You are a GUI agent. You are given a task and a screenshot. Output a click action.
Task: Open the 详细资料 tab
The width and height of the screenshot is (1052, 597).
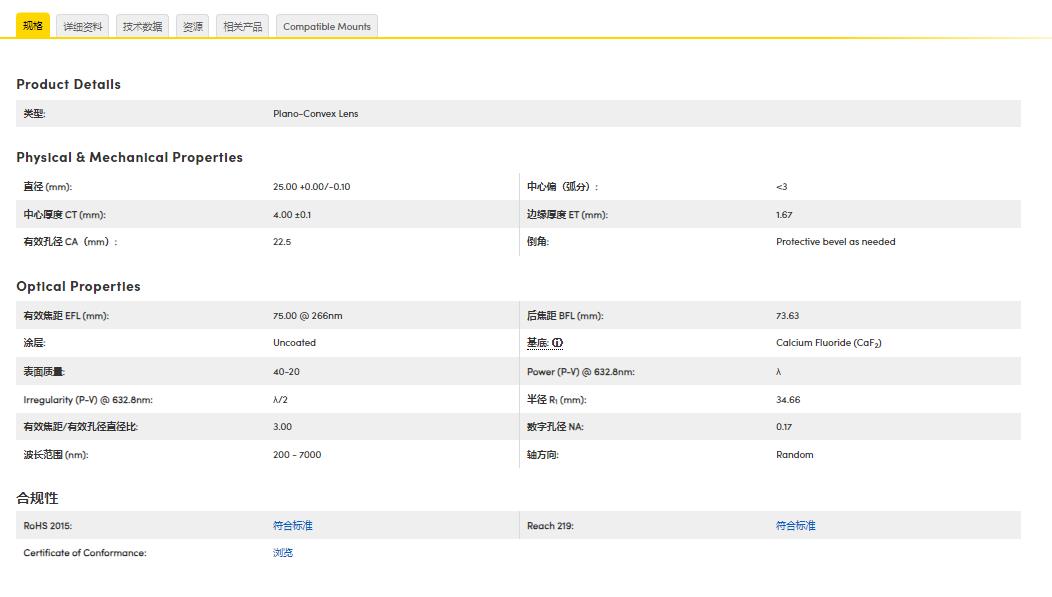click(x=83, y=27)
